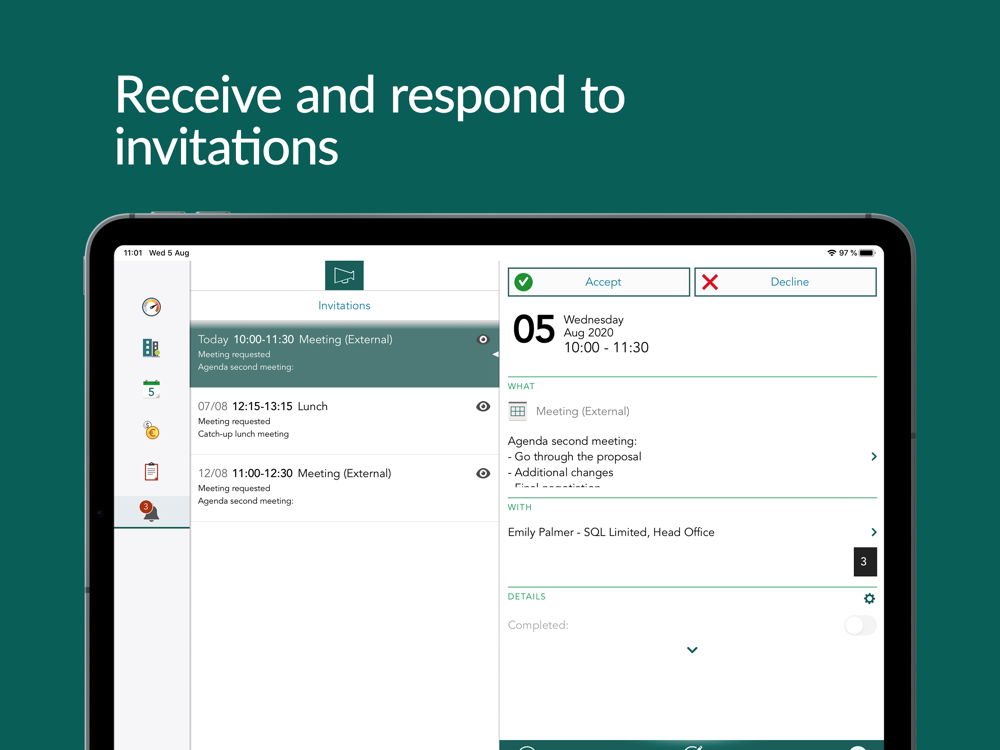Click 'Catch-up lunch meeting' text

243,434
